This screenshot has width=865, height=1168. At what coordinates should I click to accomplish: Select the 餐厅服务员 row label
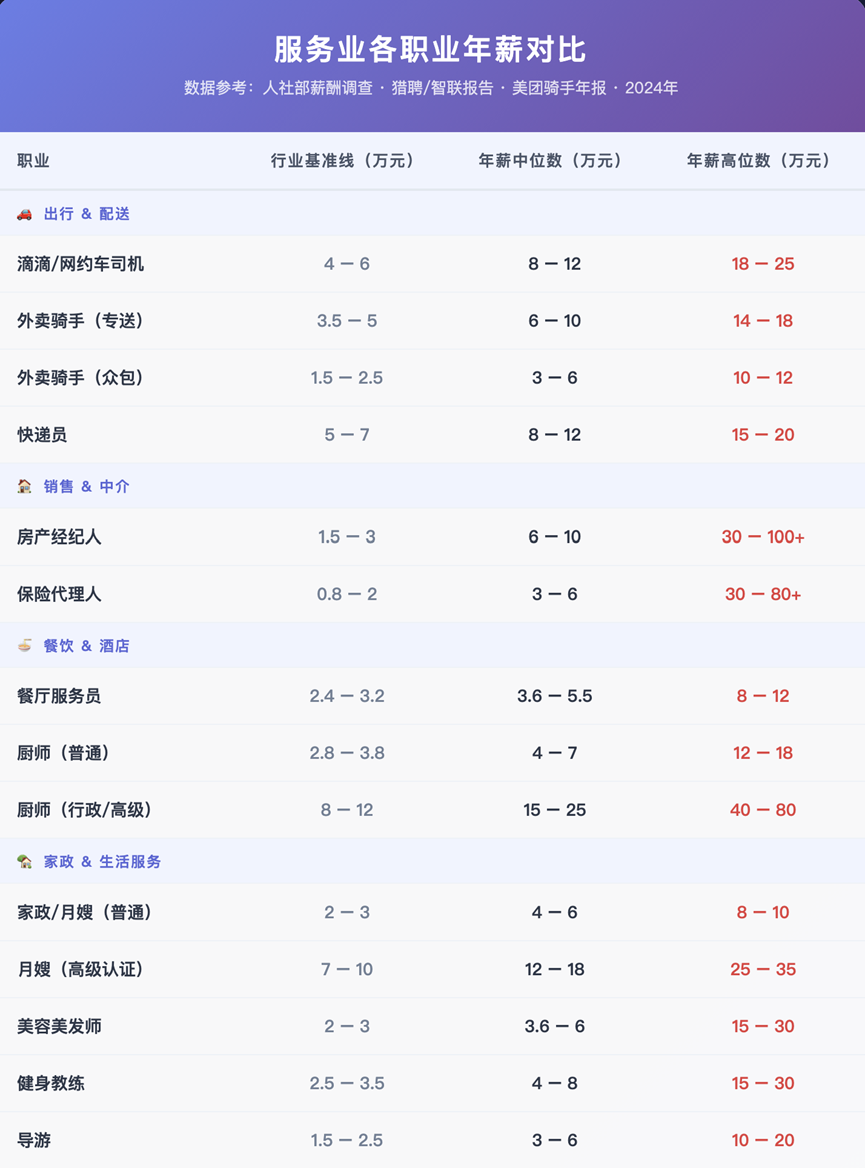click(59, 696)
